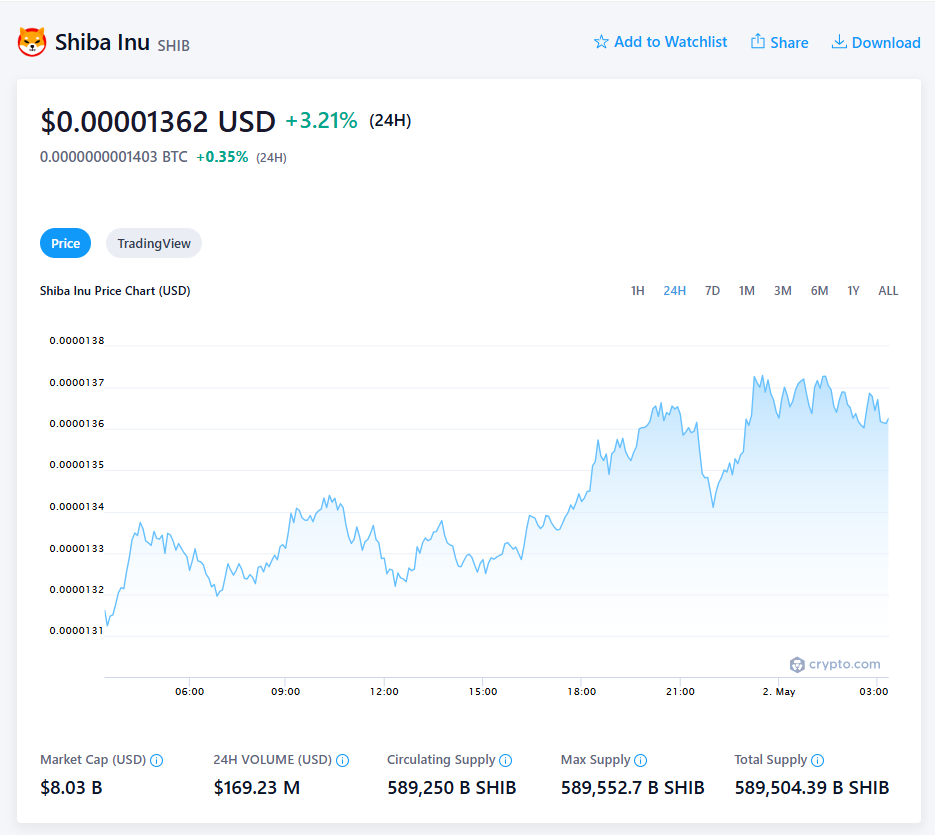Click the $8.03 B market cap value
935x835 pixels.
[72, 788]
